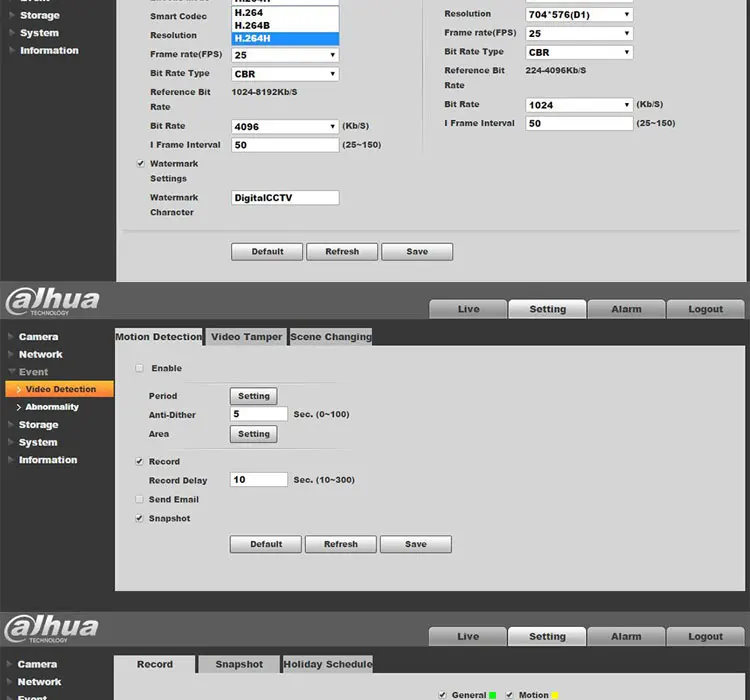Expand Information in the encode page sidebar
This screenshot has width=750, height=700.
point(49,51)
